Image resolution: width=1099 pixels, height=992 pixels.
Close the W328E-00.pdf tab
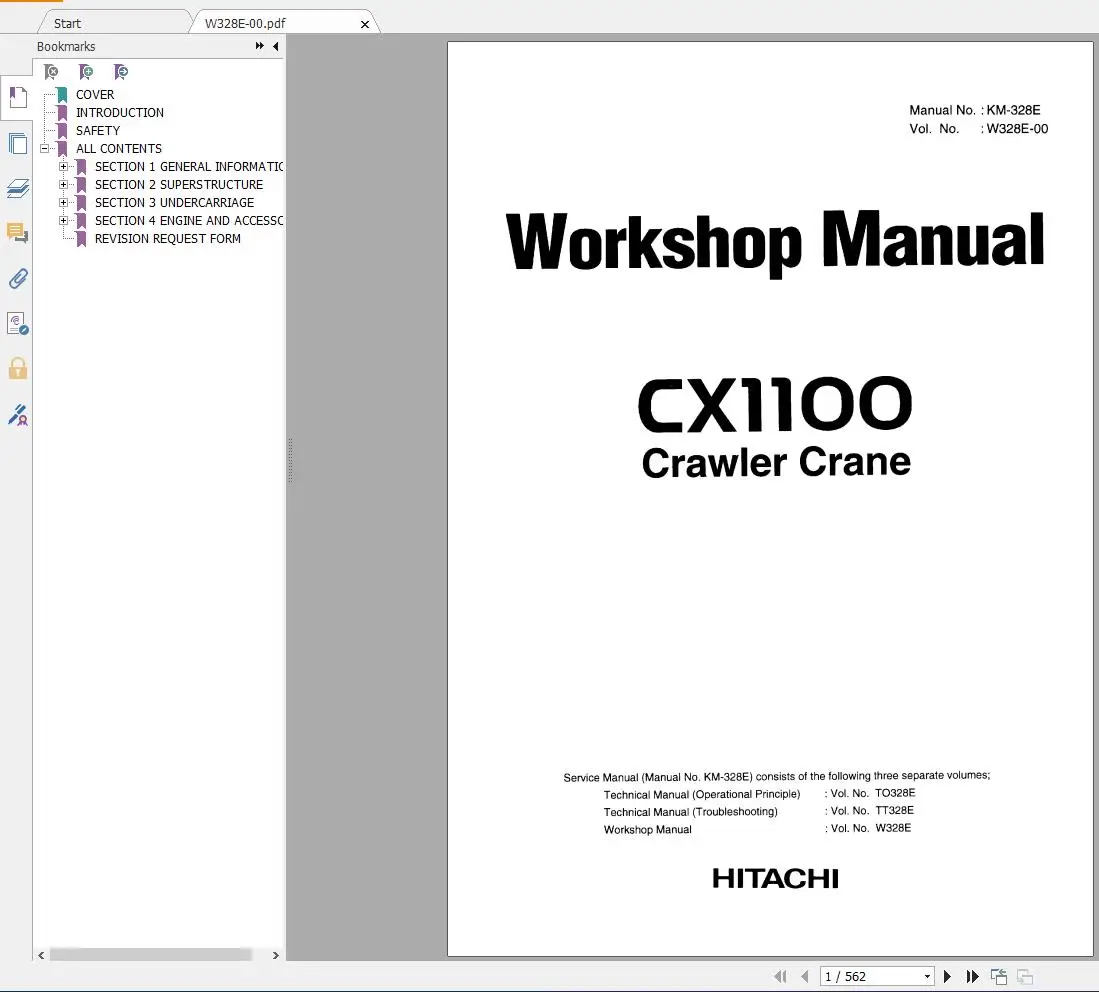[364, 25]
